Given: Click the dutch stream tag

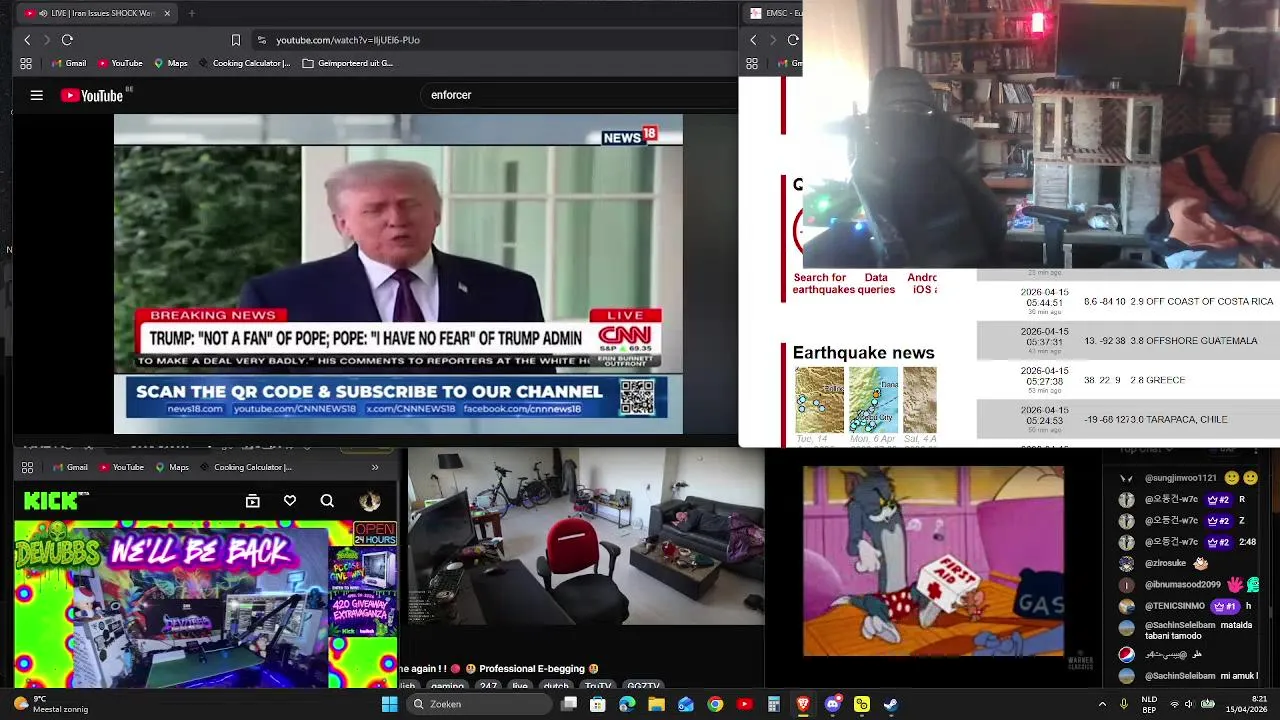Looking at the screenshot, I should [555, 686].
